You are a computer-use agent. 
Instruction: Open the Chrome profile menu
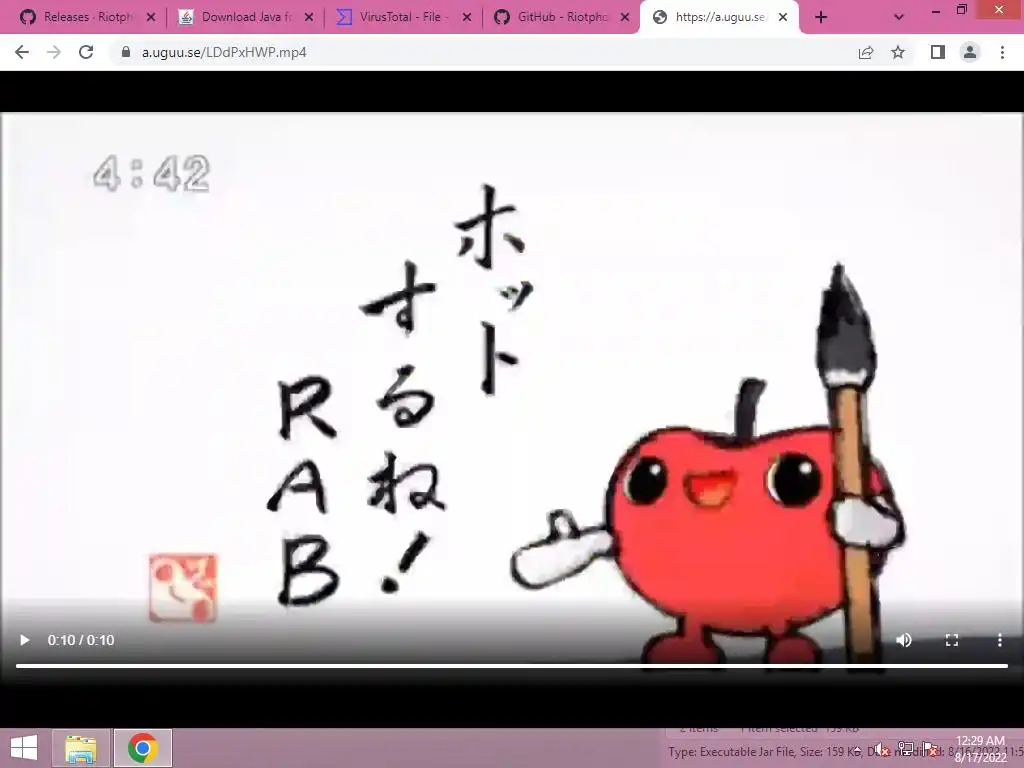(x=970, y=52)
